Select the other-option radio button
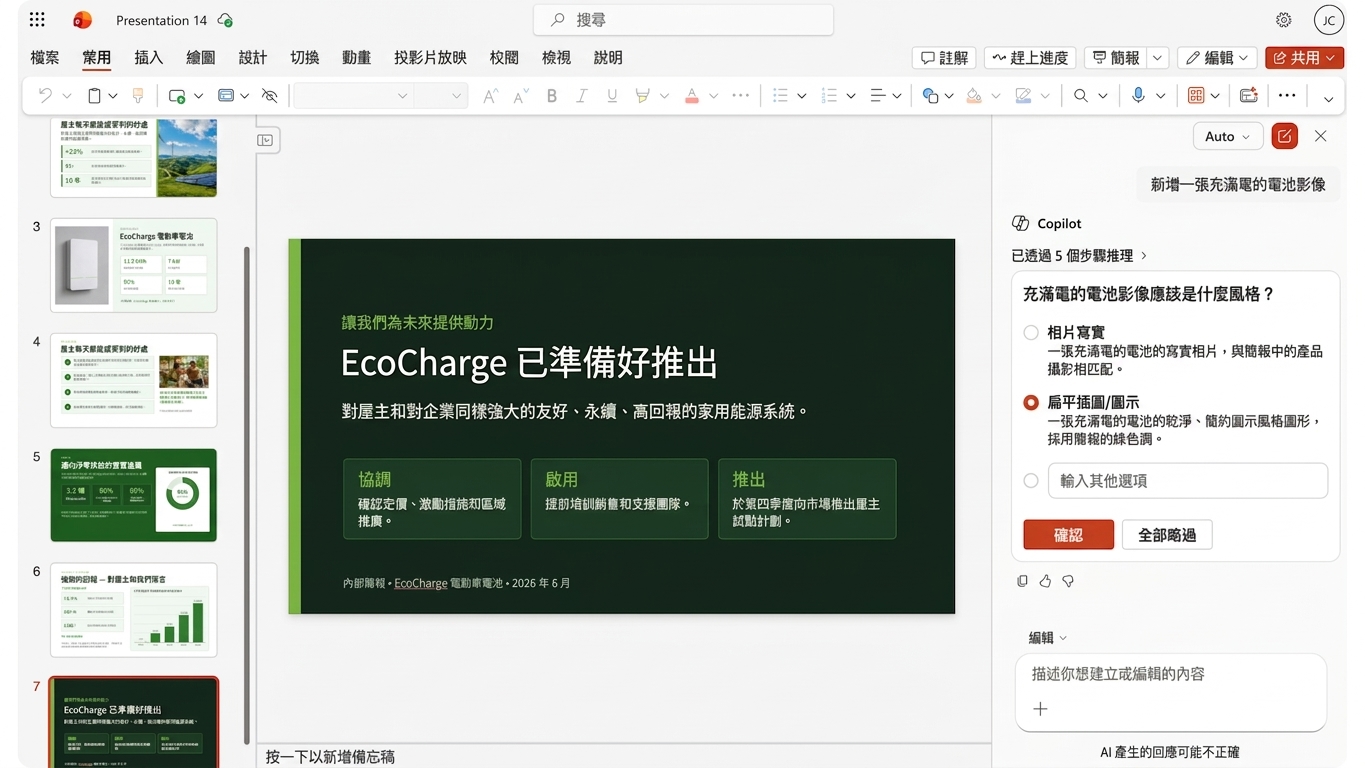This screenshot has height=768, width=1365. coord(1031,481)
